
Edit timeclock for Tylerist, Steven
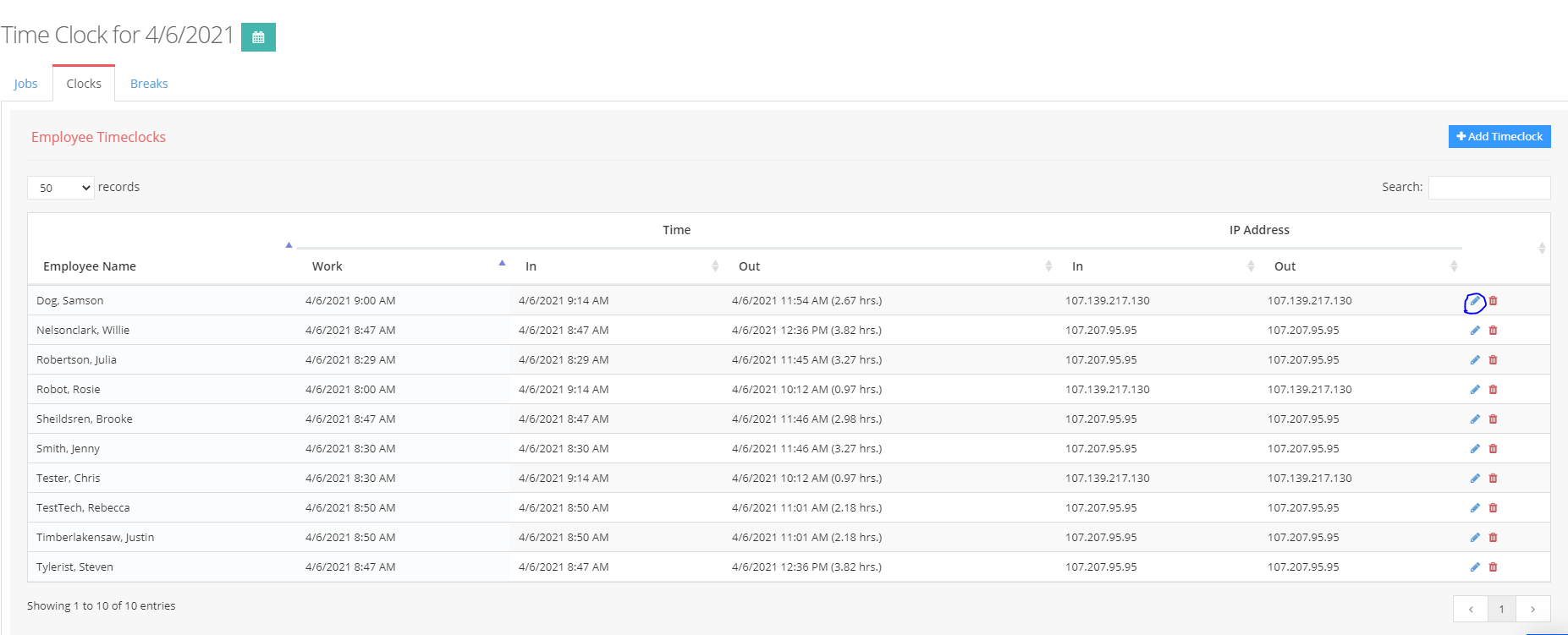coord(1475,567)
